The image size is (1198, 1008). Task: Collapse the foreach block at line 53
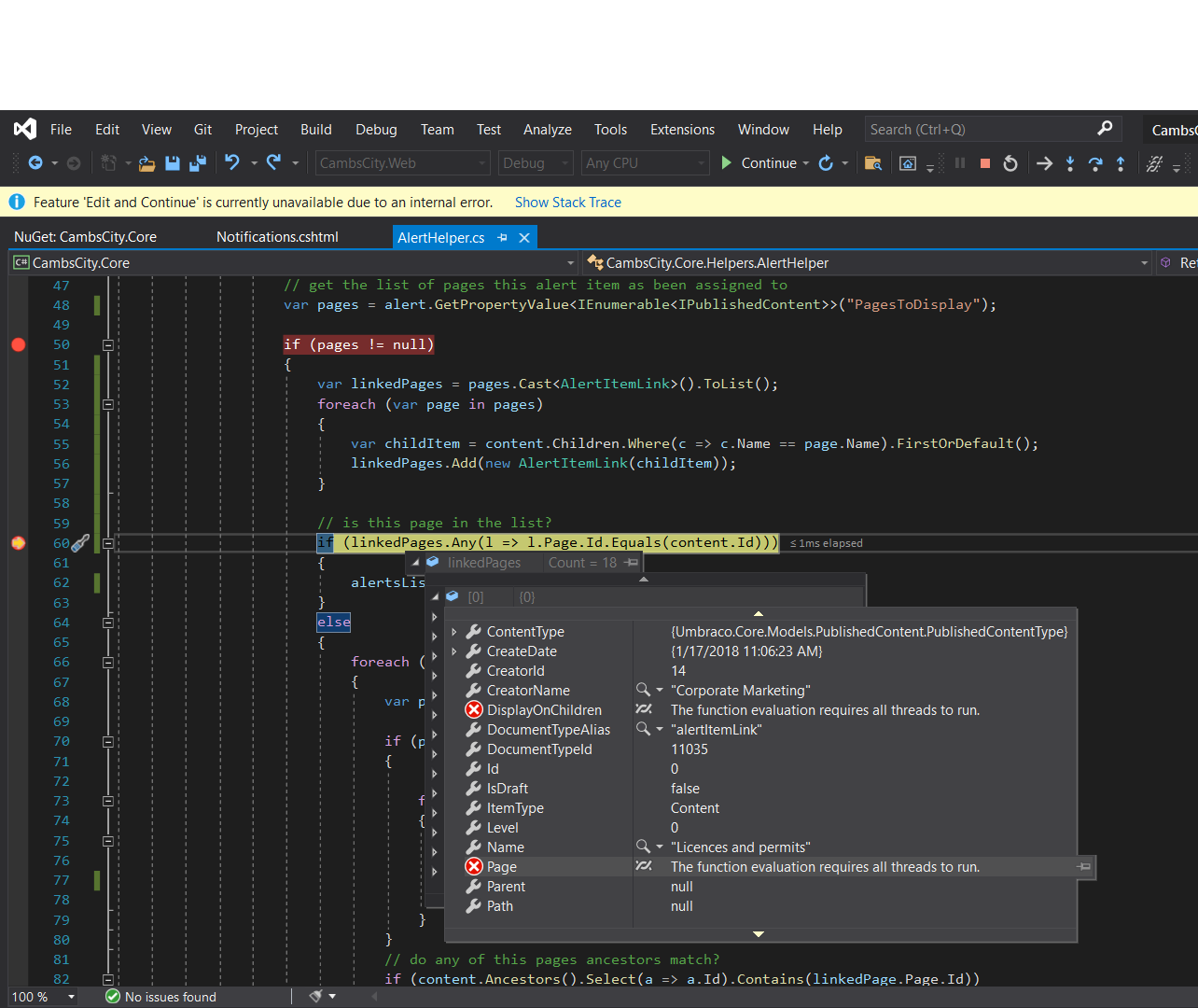click(x=108, y=405)
